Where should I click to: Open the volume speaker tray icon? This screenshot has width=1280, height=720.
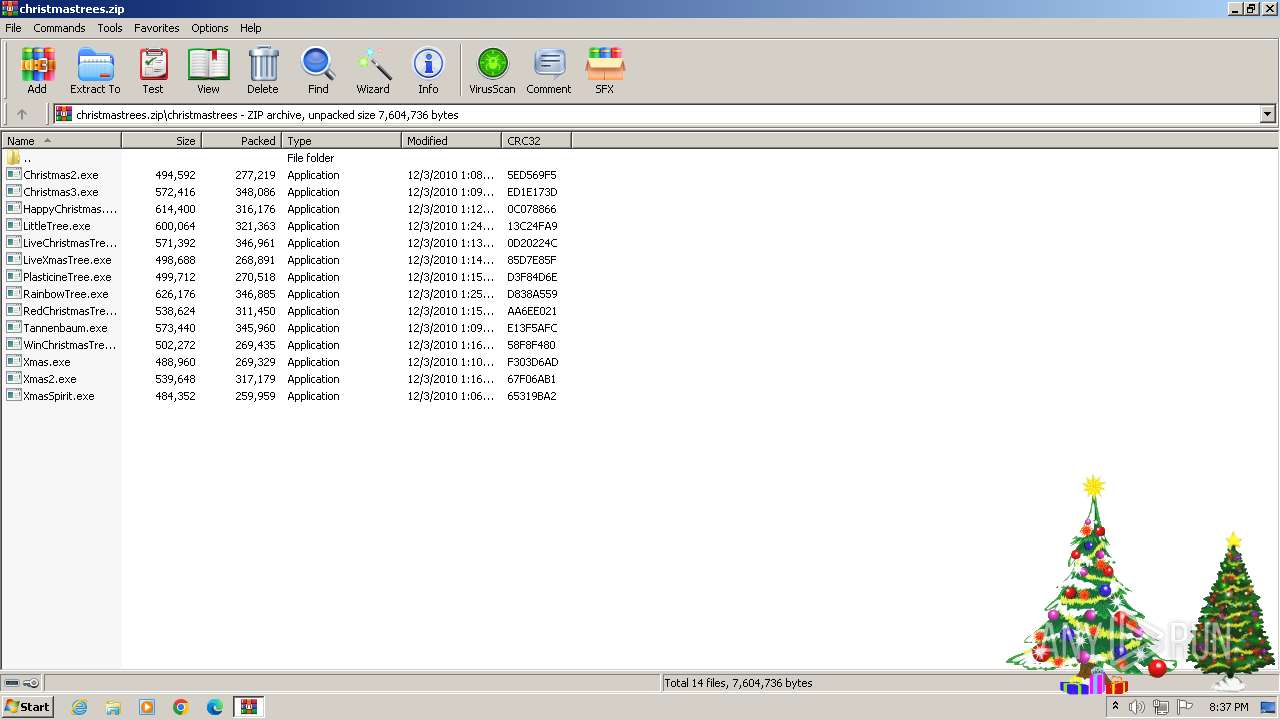(x=1137, y=707)
